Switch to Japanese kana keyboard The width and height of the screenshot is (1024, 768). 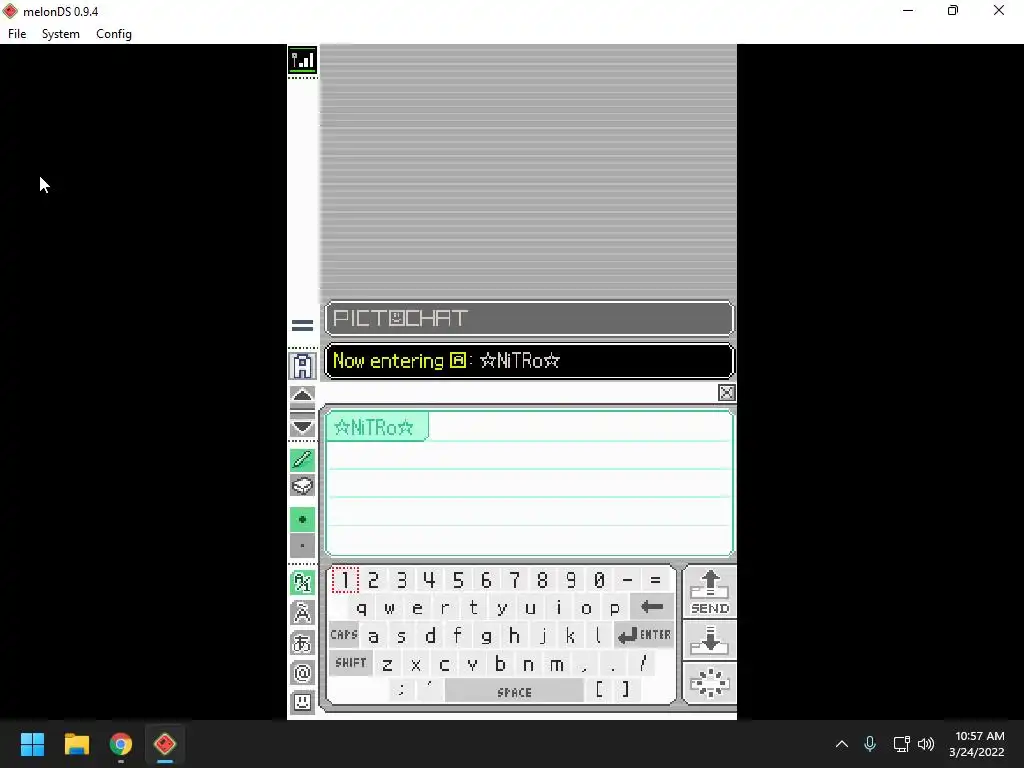tap(302, 643)
